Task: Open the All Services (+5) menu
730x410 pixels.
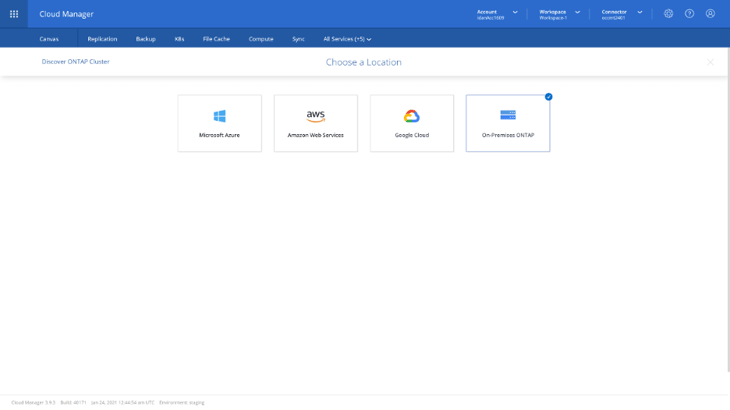Action: (347, 39)
